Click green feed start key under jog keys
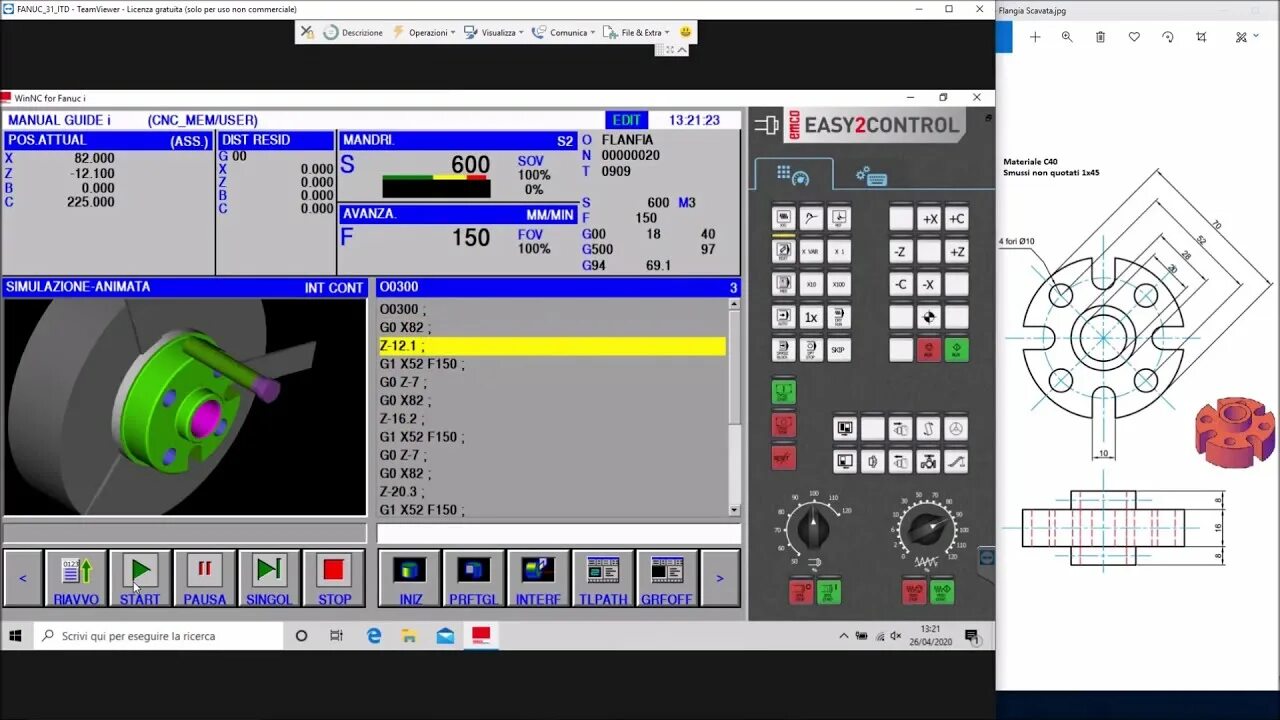The image size is (1280, 720). [x=957, y=350]
